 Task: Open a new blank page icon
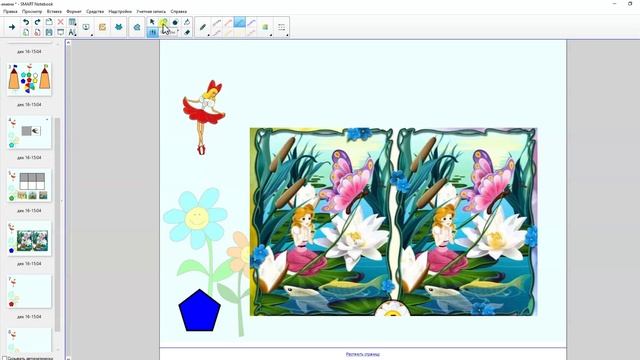click(x=26, y=32)
